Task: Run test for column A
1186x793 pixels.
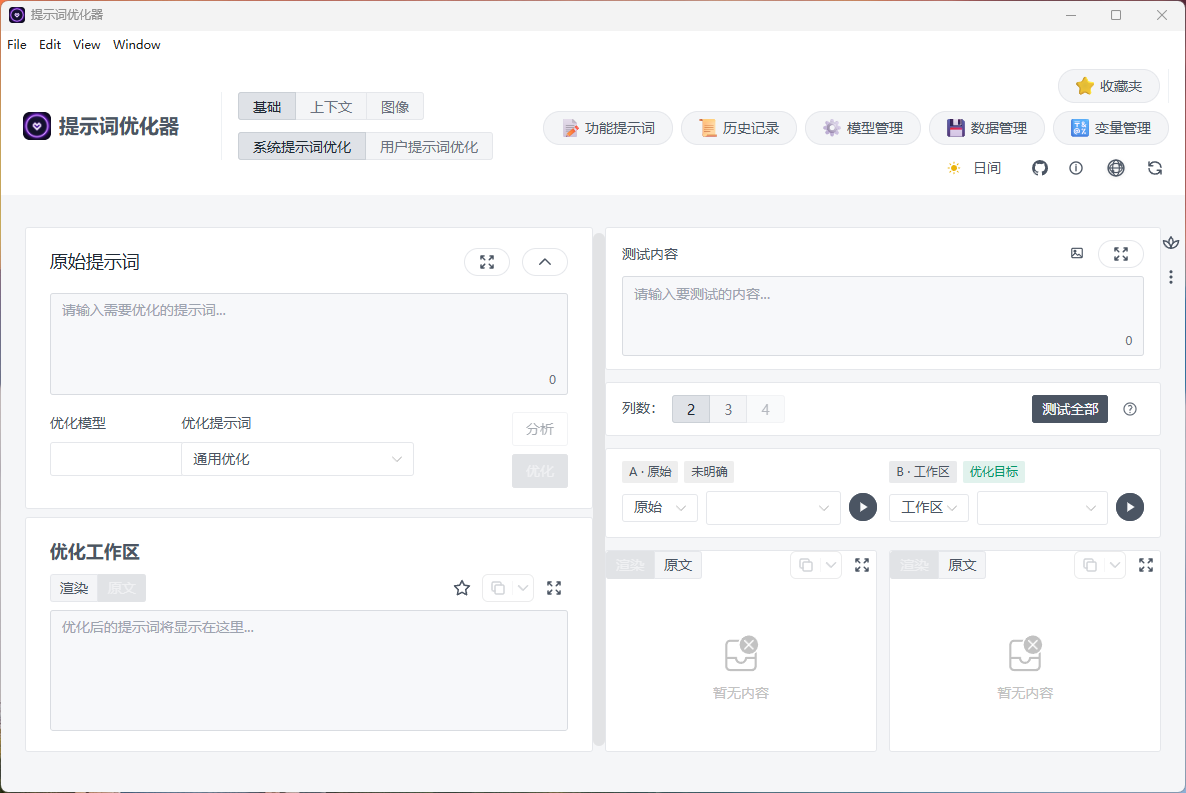Action: [x=863, y=507]
